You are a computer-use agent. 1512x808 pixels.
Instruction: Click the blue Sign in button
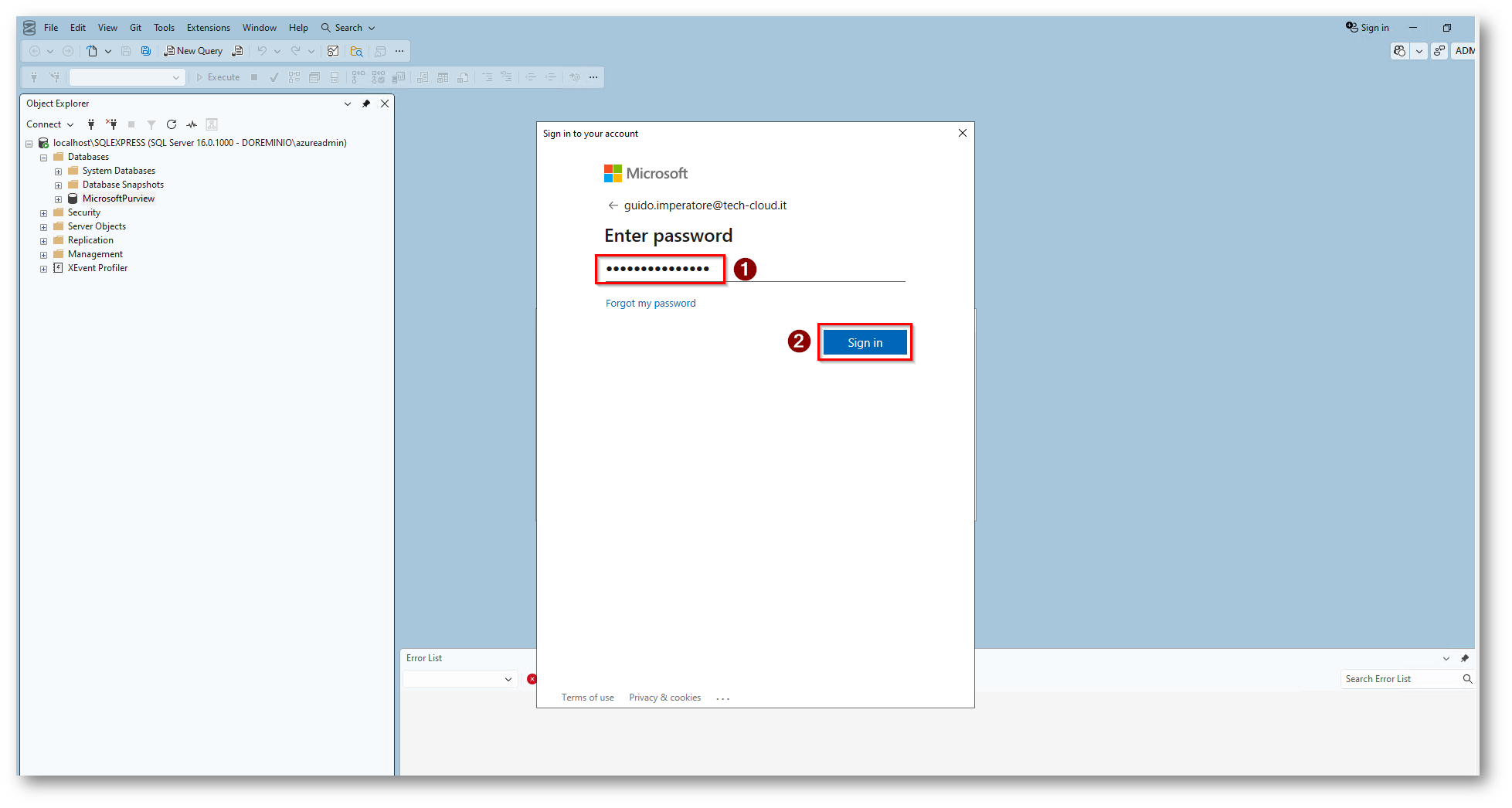coord(865,342)
